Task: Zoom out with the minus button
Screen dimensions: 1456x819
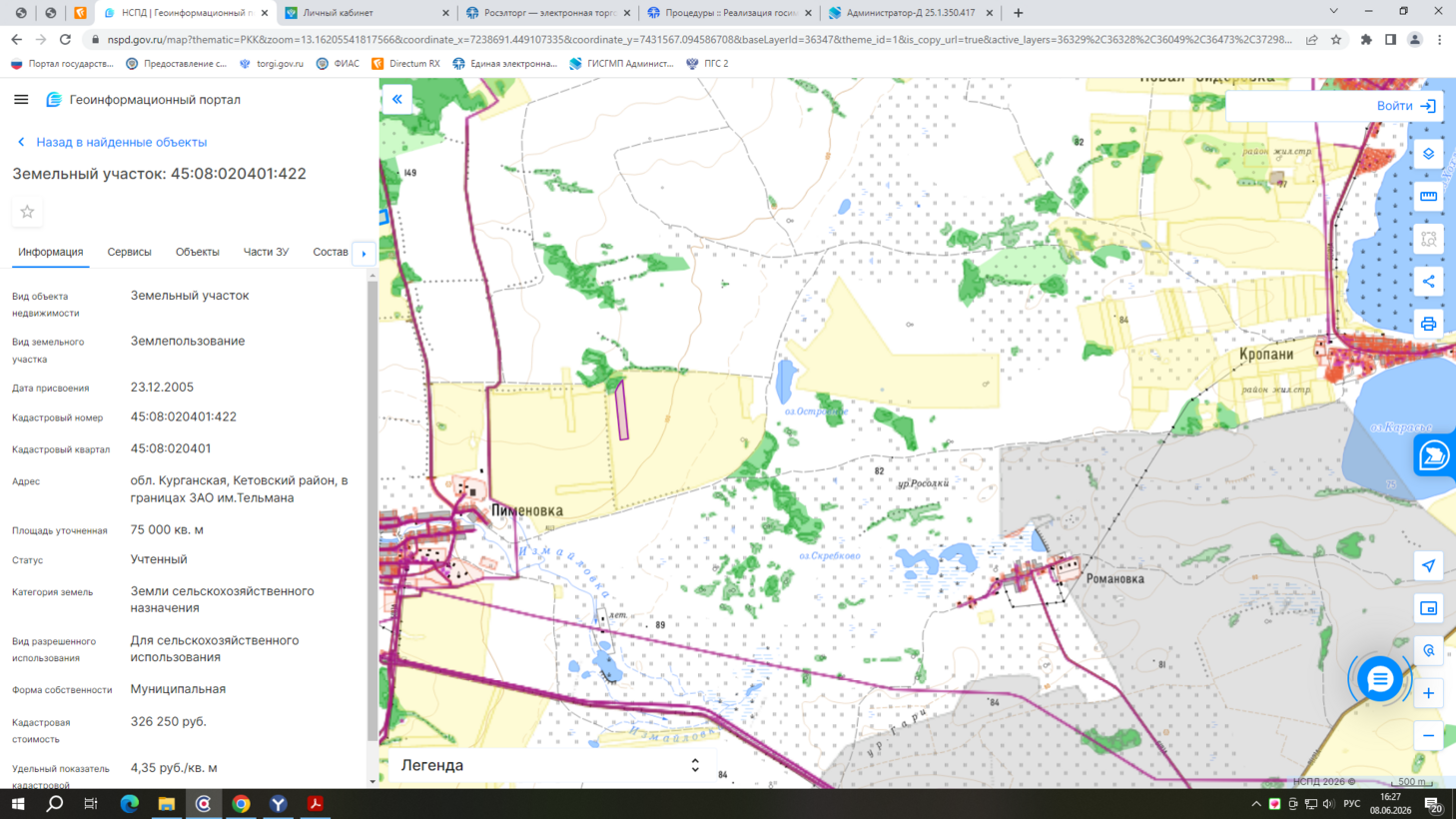Action: [x=1428, y=736]
